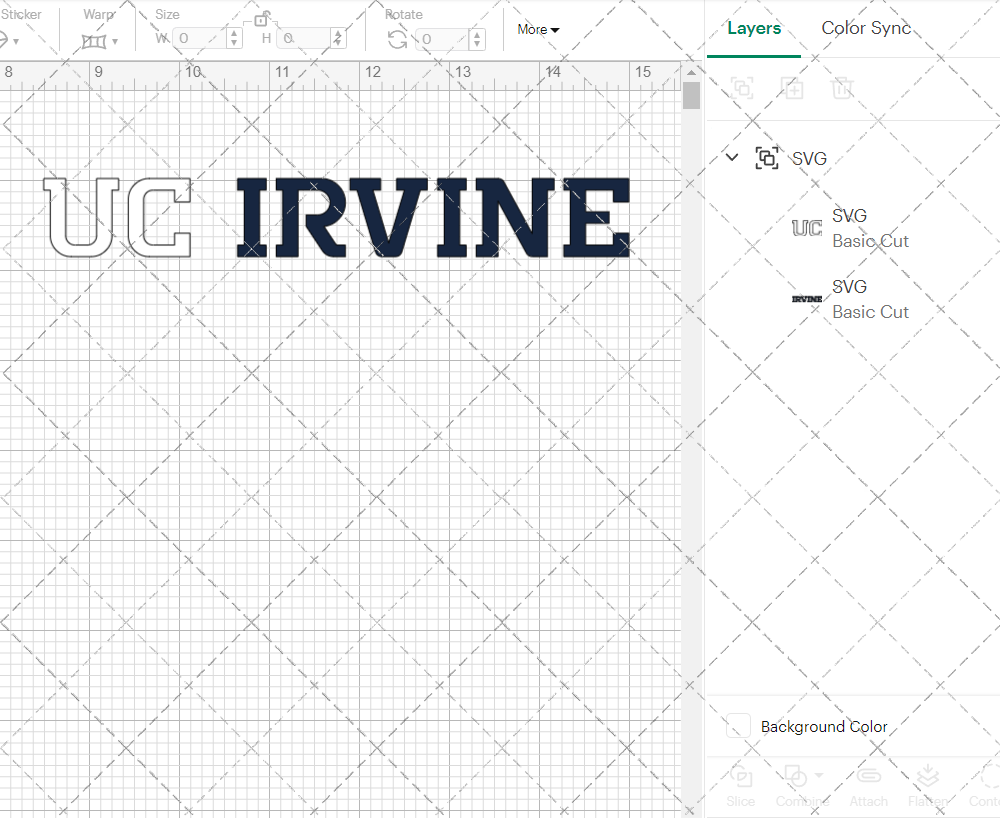Switch to the Color Sync tab
Viewport: 1000px width, 818px height.
tap(866, 28)
